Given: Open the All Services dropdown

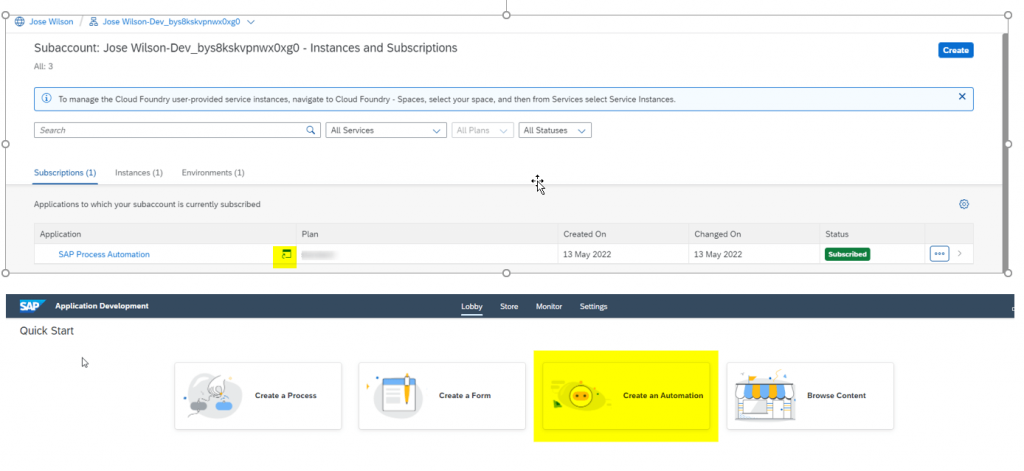Looking at the screenshot, I should click(386, 130).
